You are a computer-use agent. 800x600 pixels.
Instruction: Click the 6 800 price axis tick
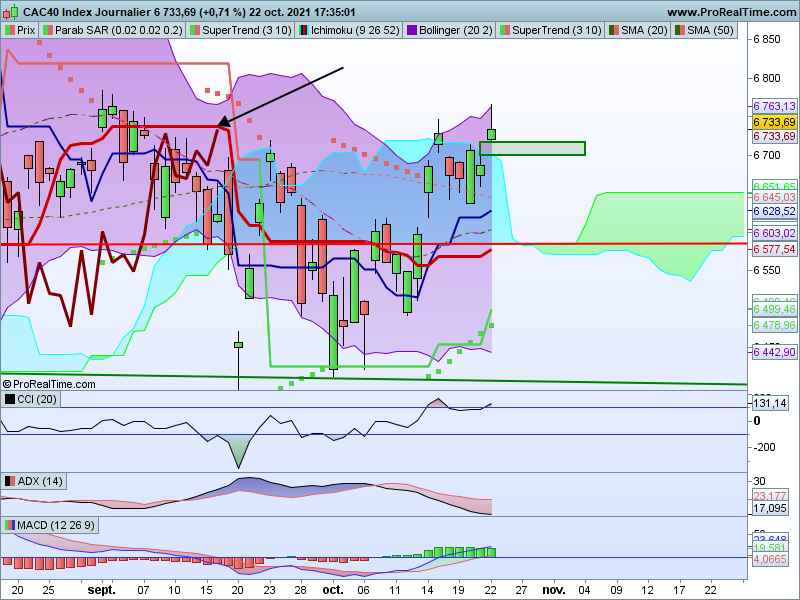pos(767,78)
